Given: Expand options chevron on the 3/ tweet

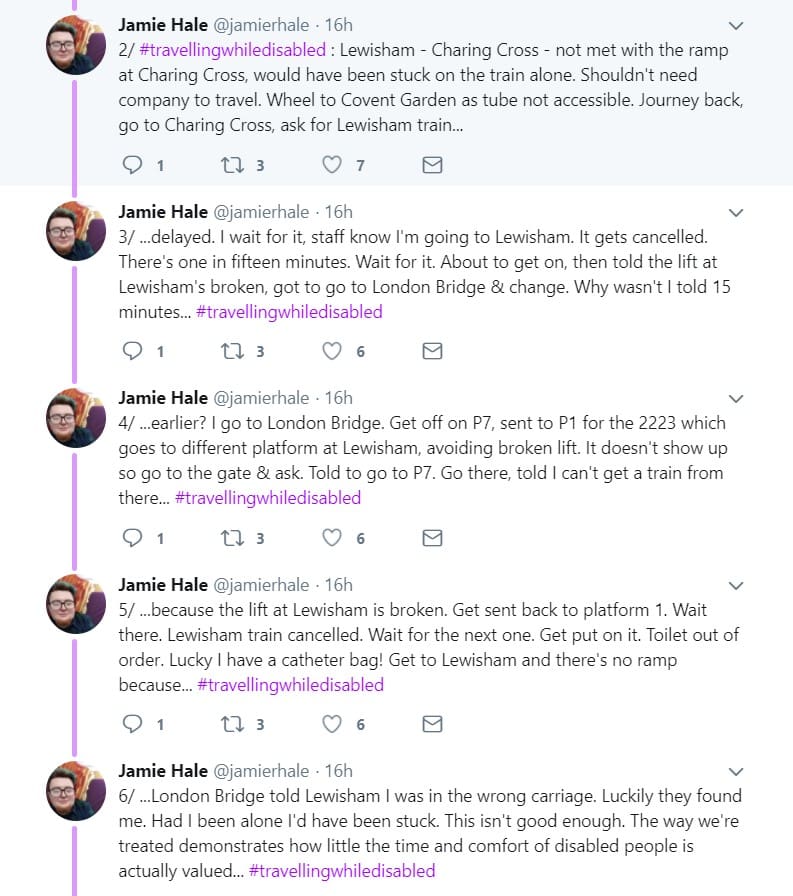Looking at the screenshot, I should pos(736,213).
